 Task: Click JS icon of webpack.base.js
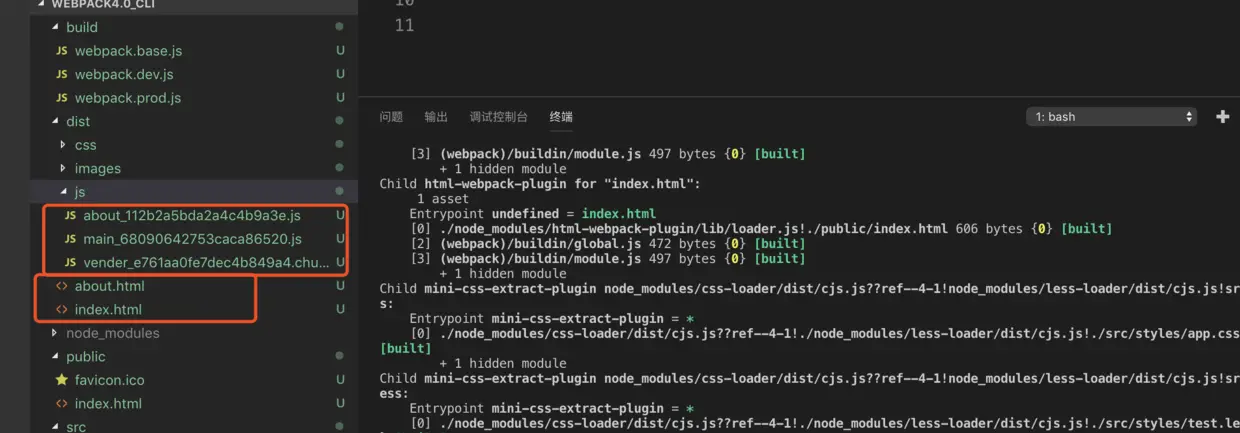click(x=62, y=51)
